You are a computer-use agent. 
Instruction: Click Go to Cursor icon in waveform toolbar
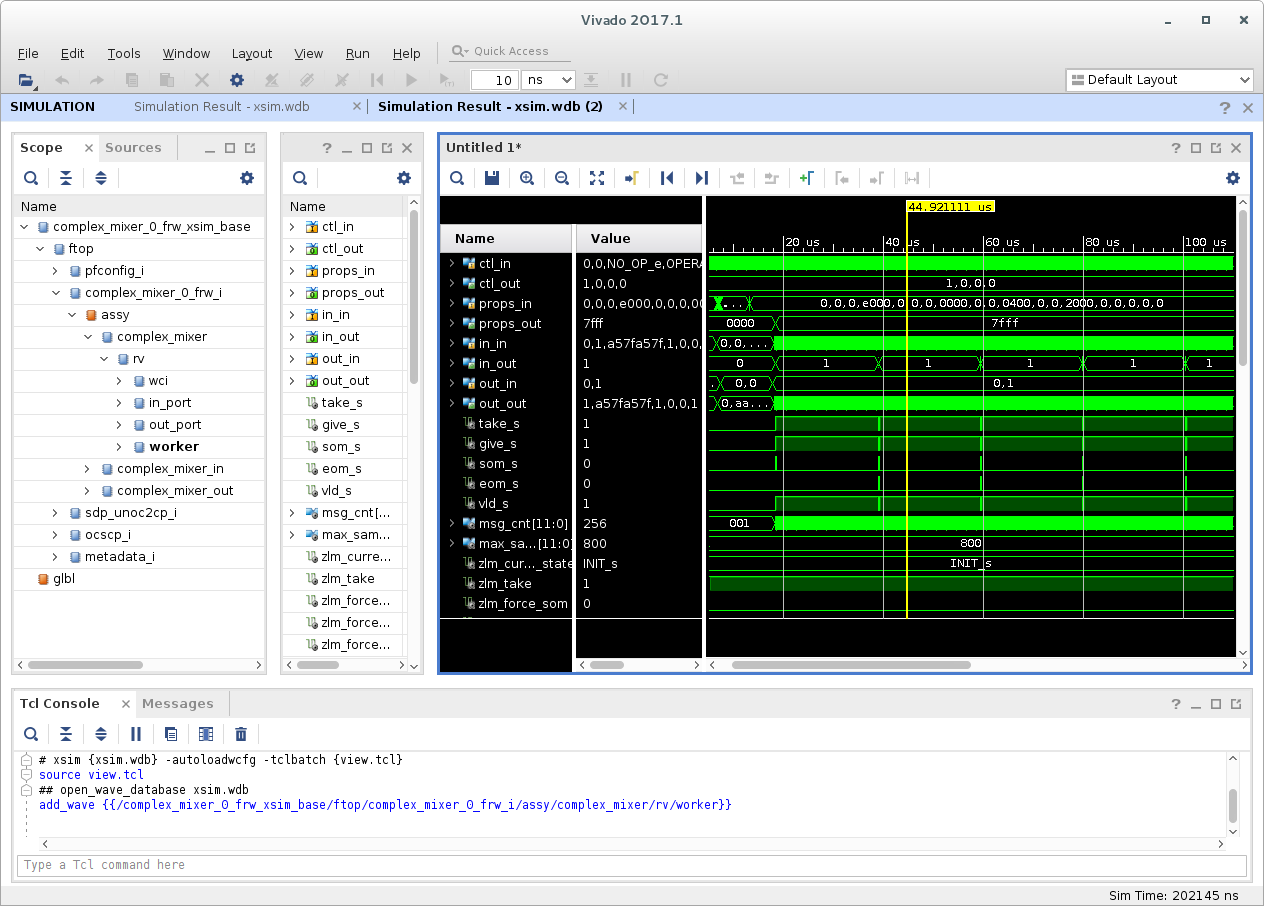[x=632, y=178]
